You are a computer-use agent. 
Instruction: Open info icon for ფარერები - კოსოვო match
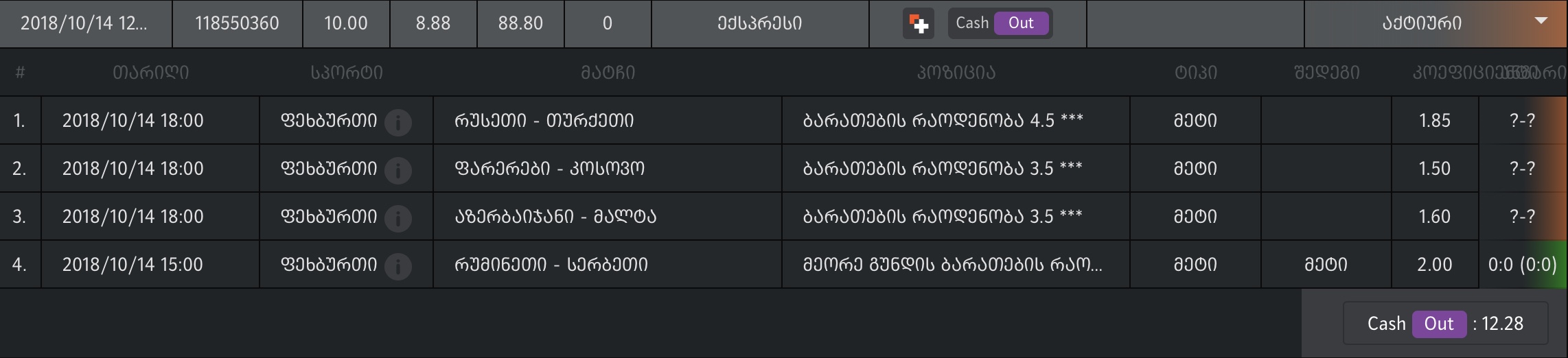[x=398, y=170]
